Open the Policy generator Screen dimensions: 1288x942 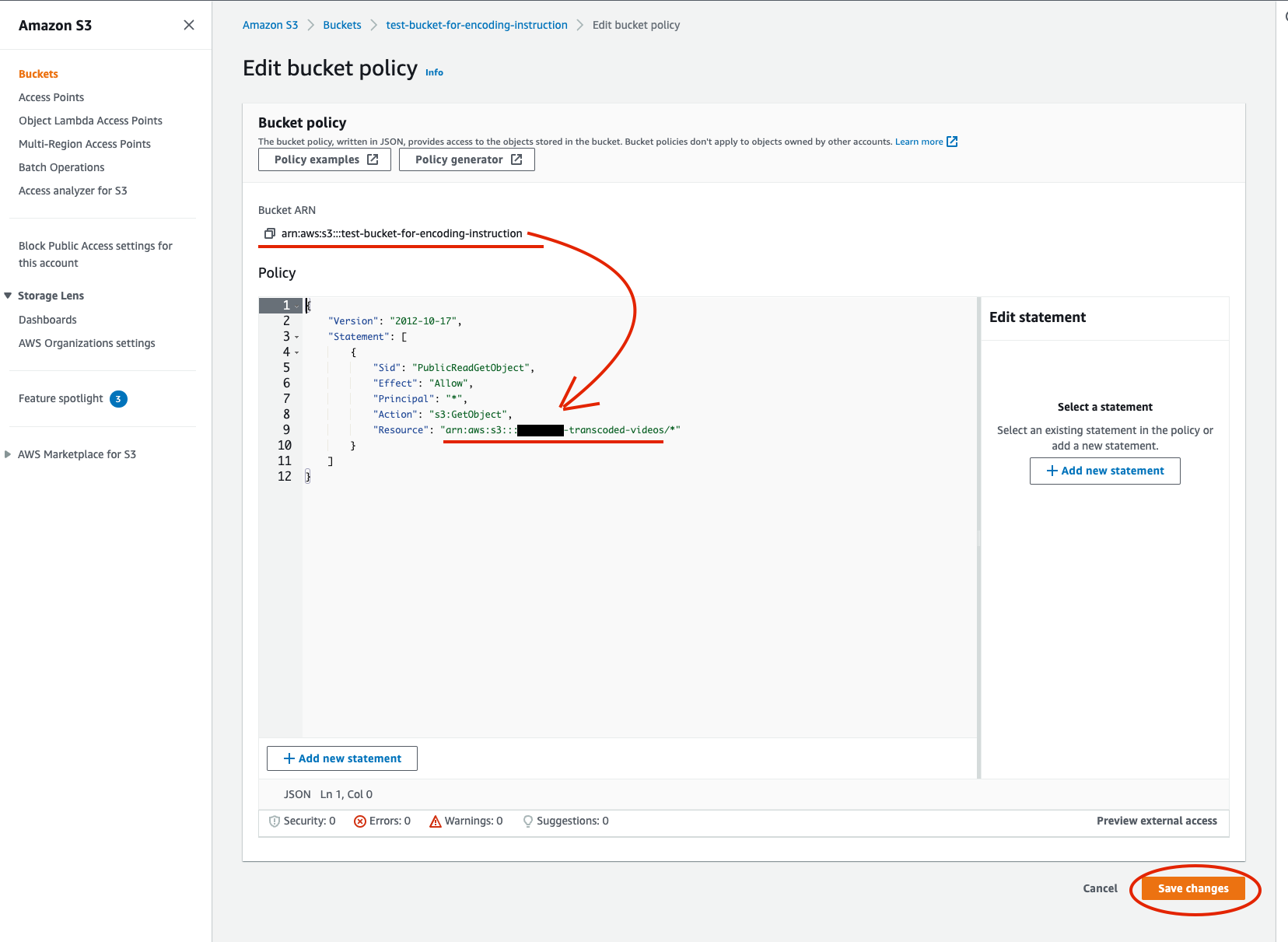click(467, 159)
